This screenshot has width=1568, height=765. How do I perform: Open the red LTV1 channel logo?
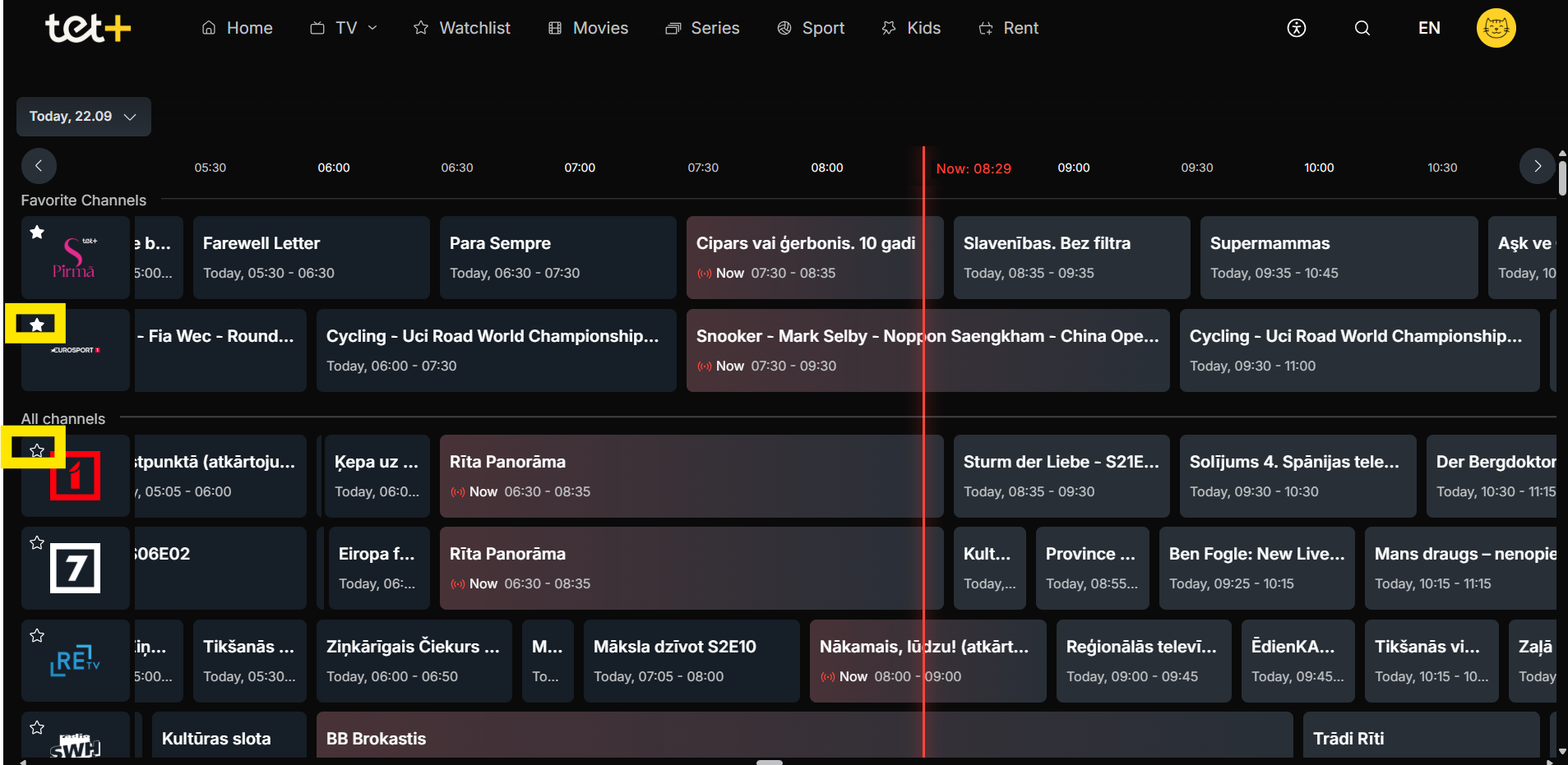[x=75, y=476]
